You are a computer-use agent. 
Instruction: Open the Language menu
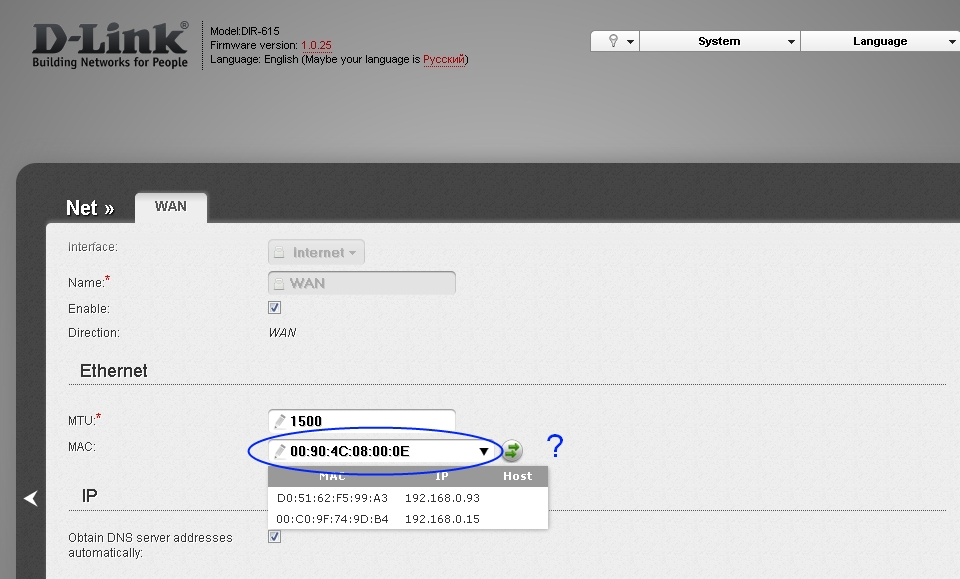click(880, 41)
